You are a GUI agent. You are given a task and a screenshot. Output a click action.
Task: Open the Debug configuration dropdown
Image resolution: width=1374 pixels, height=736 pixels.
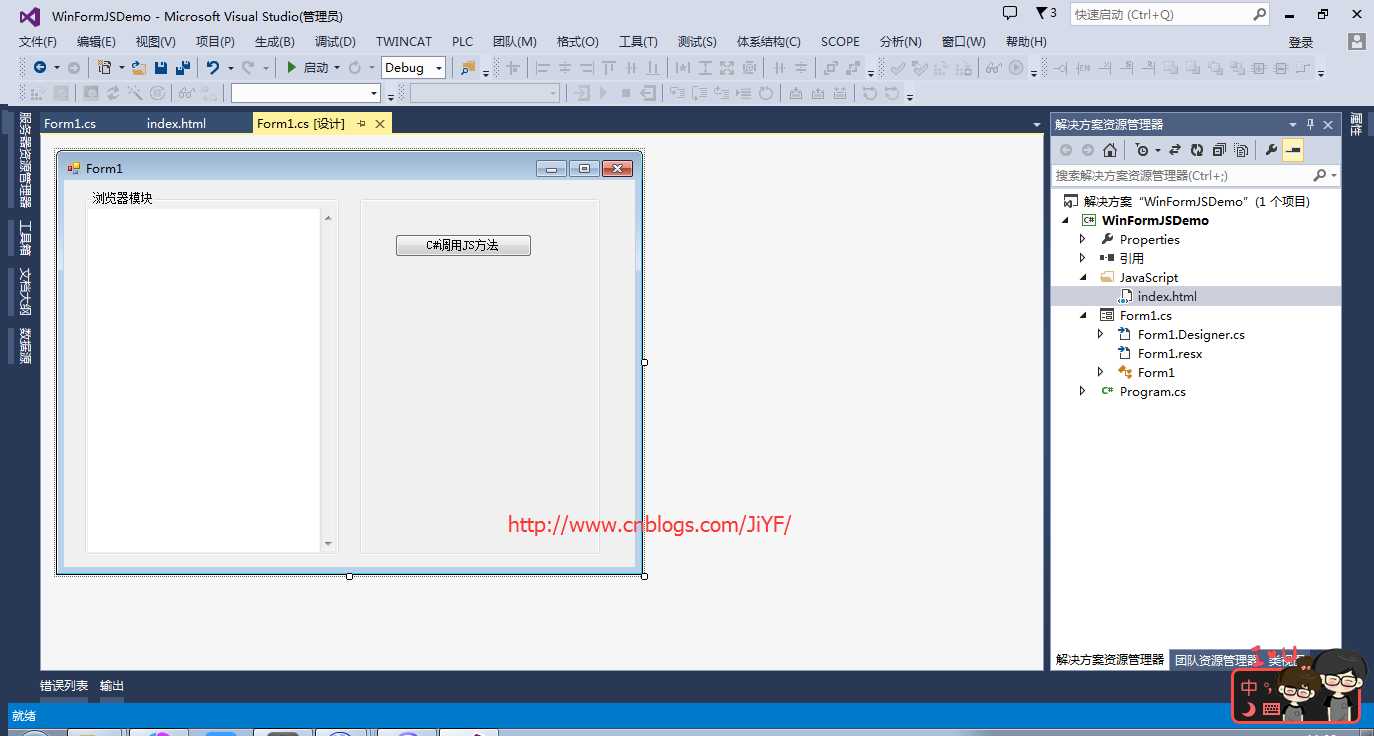[439, 68]
